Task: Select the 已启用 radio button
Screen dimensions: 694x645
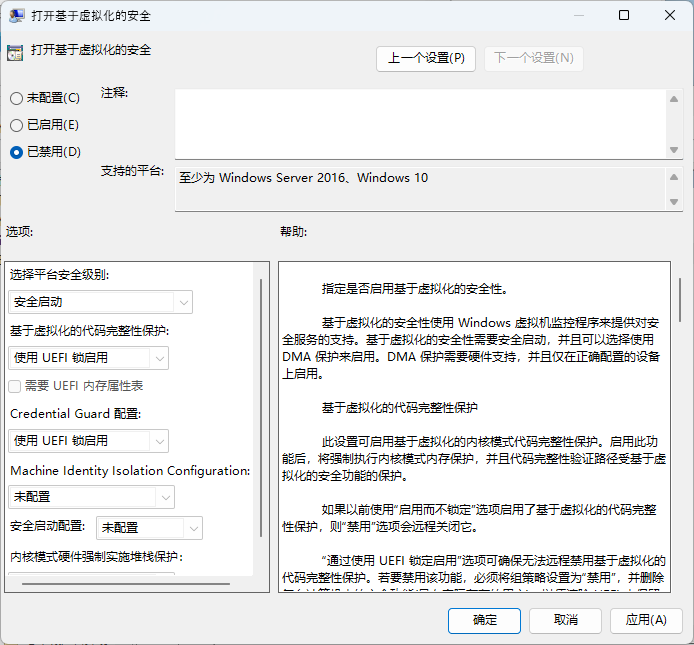Action: pos(16,125)
